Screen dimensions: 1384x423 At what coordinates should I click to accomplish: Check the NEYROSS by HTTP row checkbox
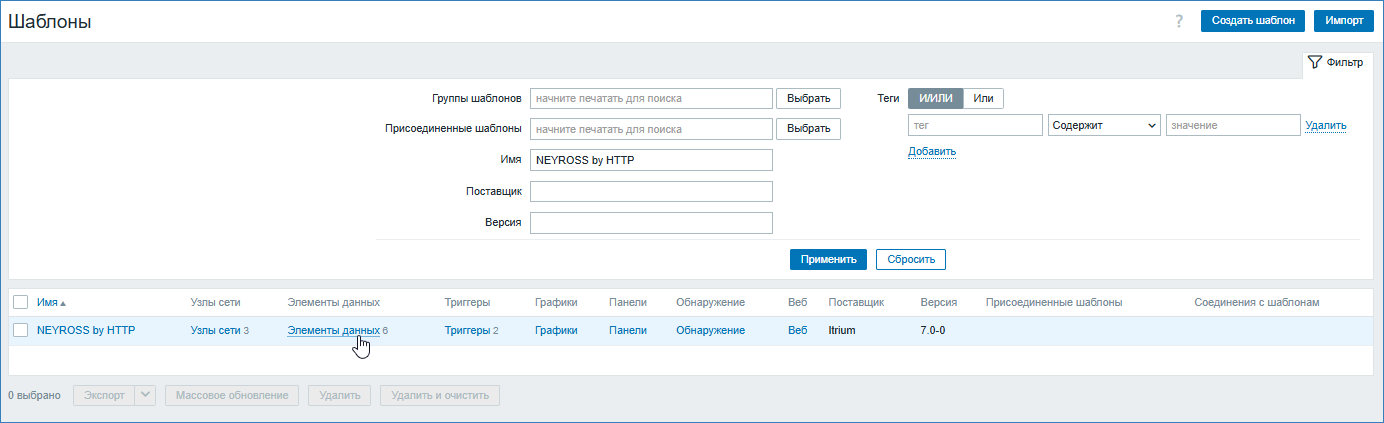click(20, 330)
